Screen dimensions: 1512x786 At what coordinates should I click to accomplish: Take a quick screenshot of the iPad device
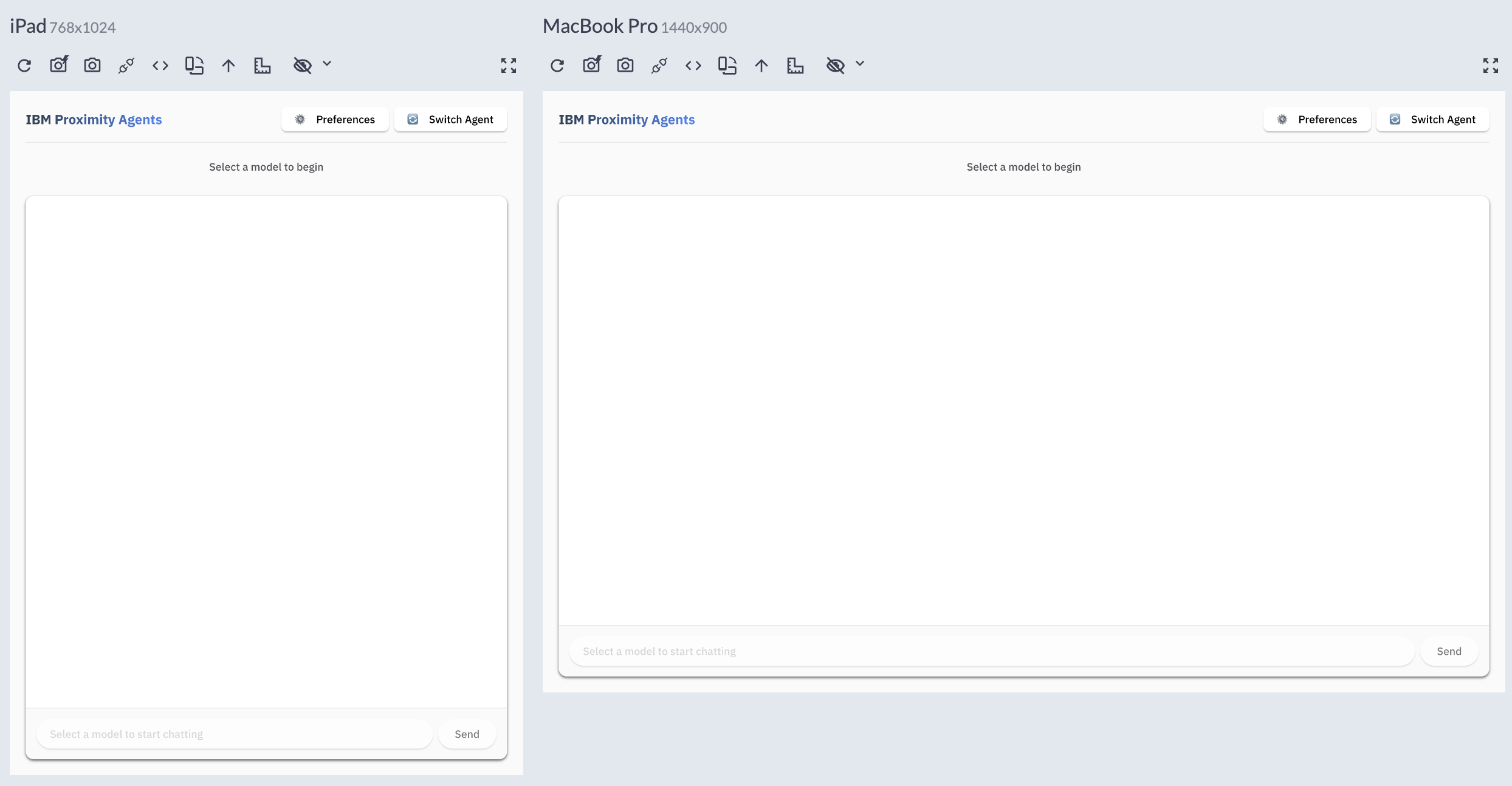tap(92, 66)
